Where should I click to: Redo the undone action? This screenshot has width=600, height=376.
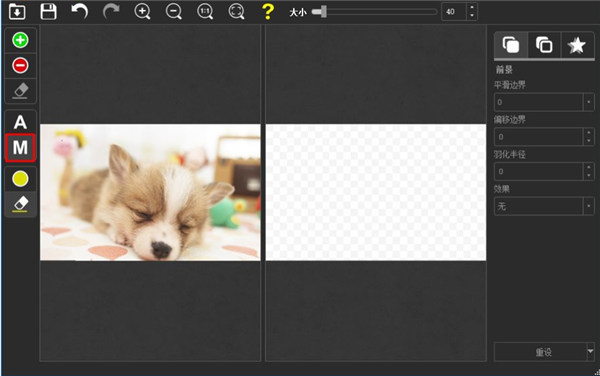click(x=111, y=11)
